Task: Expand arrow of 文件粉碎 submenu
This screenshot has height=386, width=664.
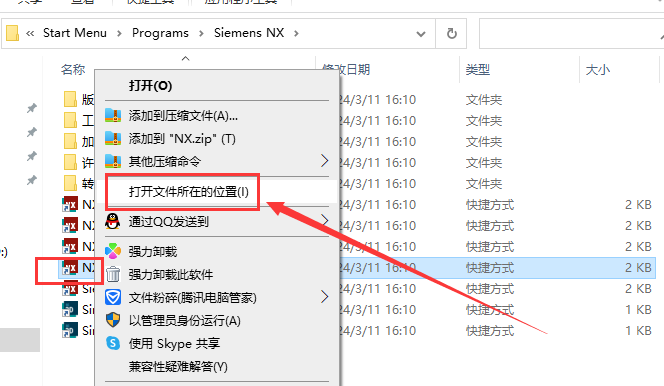Action: (x=324, y=297)
